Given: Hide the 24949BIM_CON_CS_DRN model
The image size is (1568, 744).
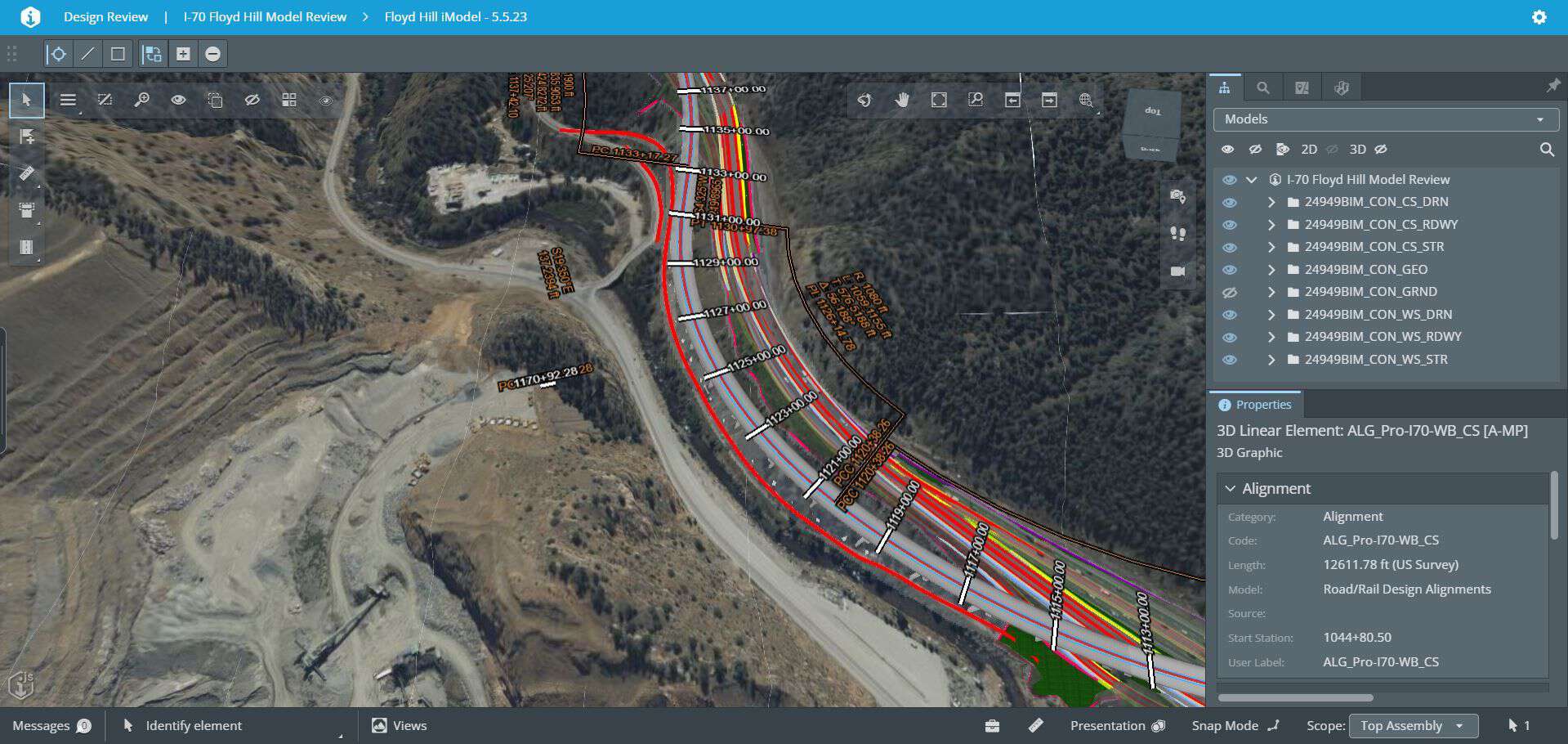Looking at the screenshot, I should coord(1229,202).
